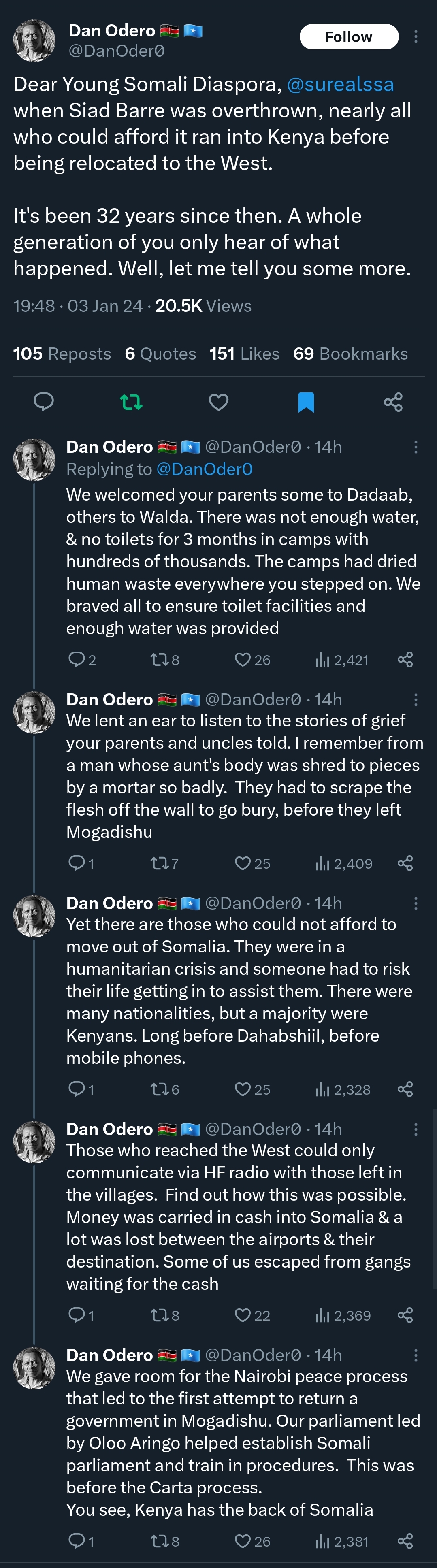Toggle the bookmark on the main tweet

click(305, 402)
